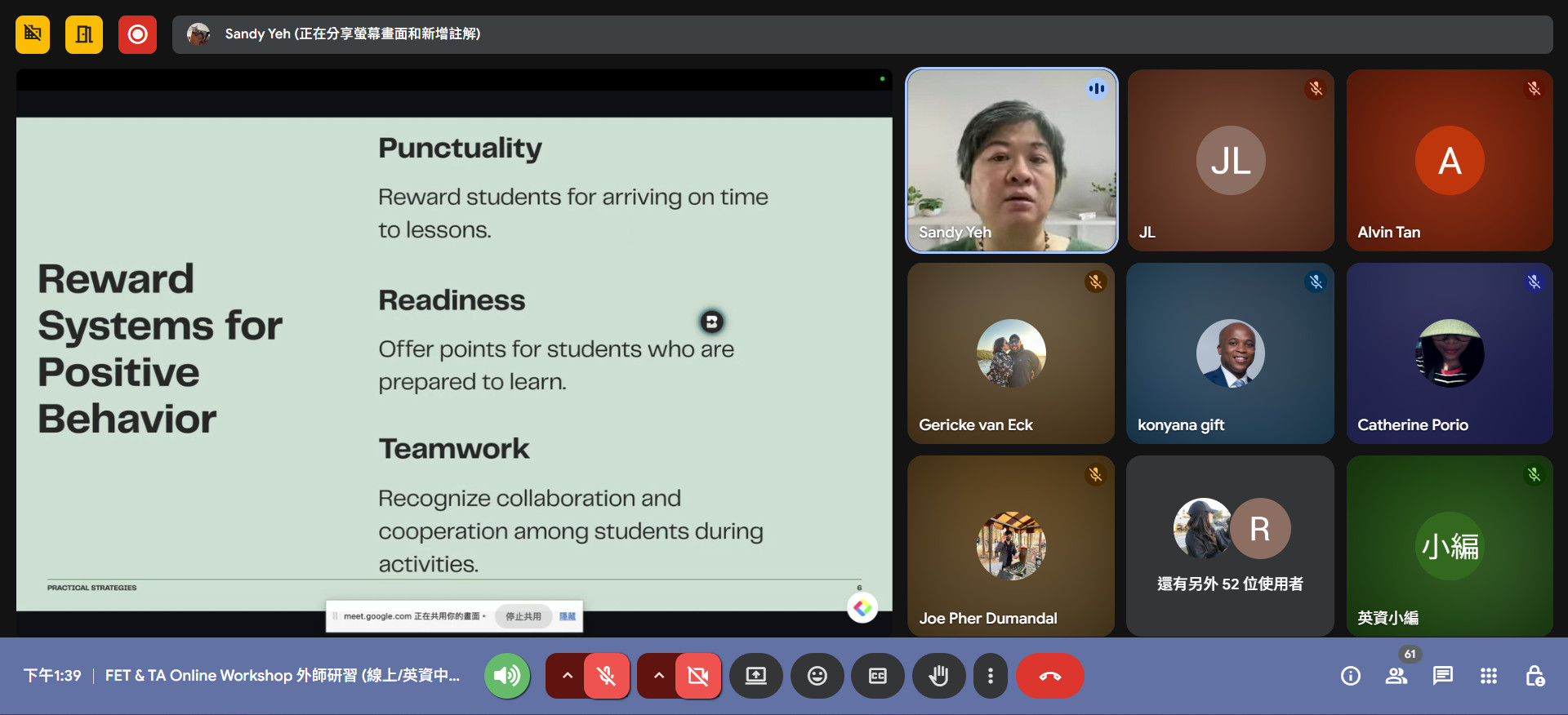Click the red recording indicator button
The width and height of the screenshot is (1568, 715).
137,34
